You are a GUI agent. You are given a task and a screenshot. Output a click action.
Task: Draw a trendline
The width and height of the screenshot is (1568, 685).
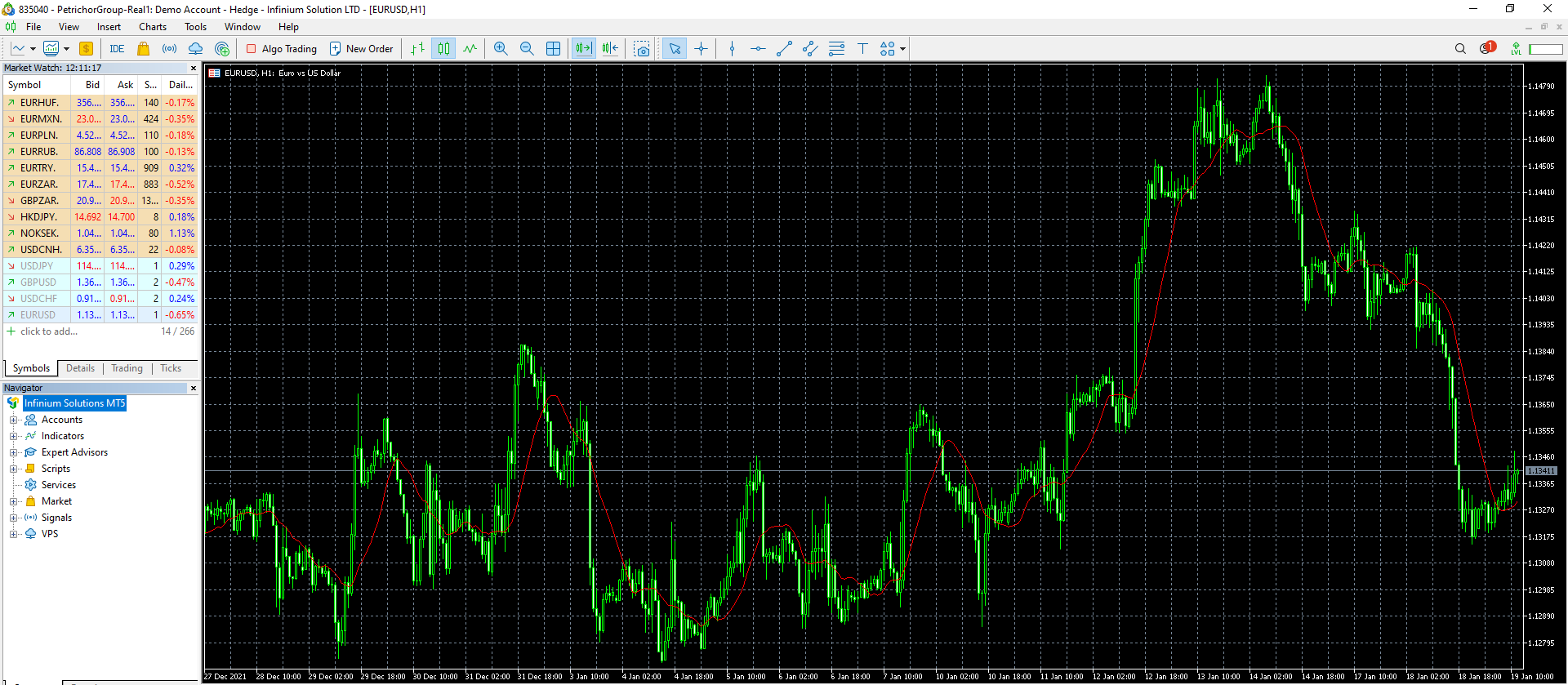[x=784, y=49]
